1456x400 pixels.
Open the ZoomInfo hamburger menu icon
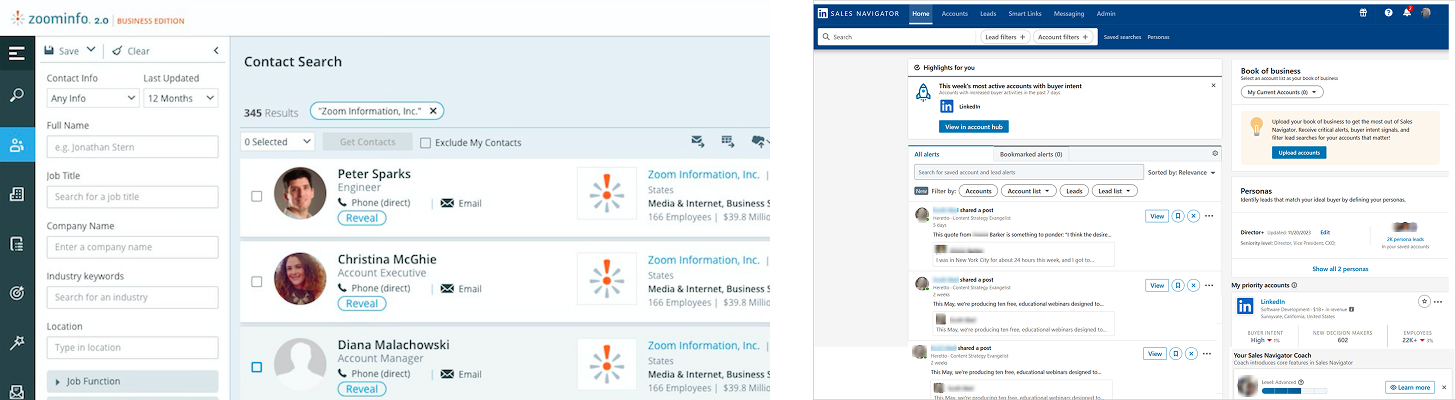pos(17,53)
